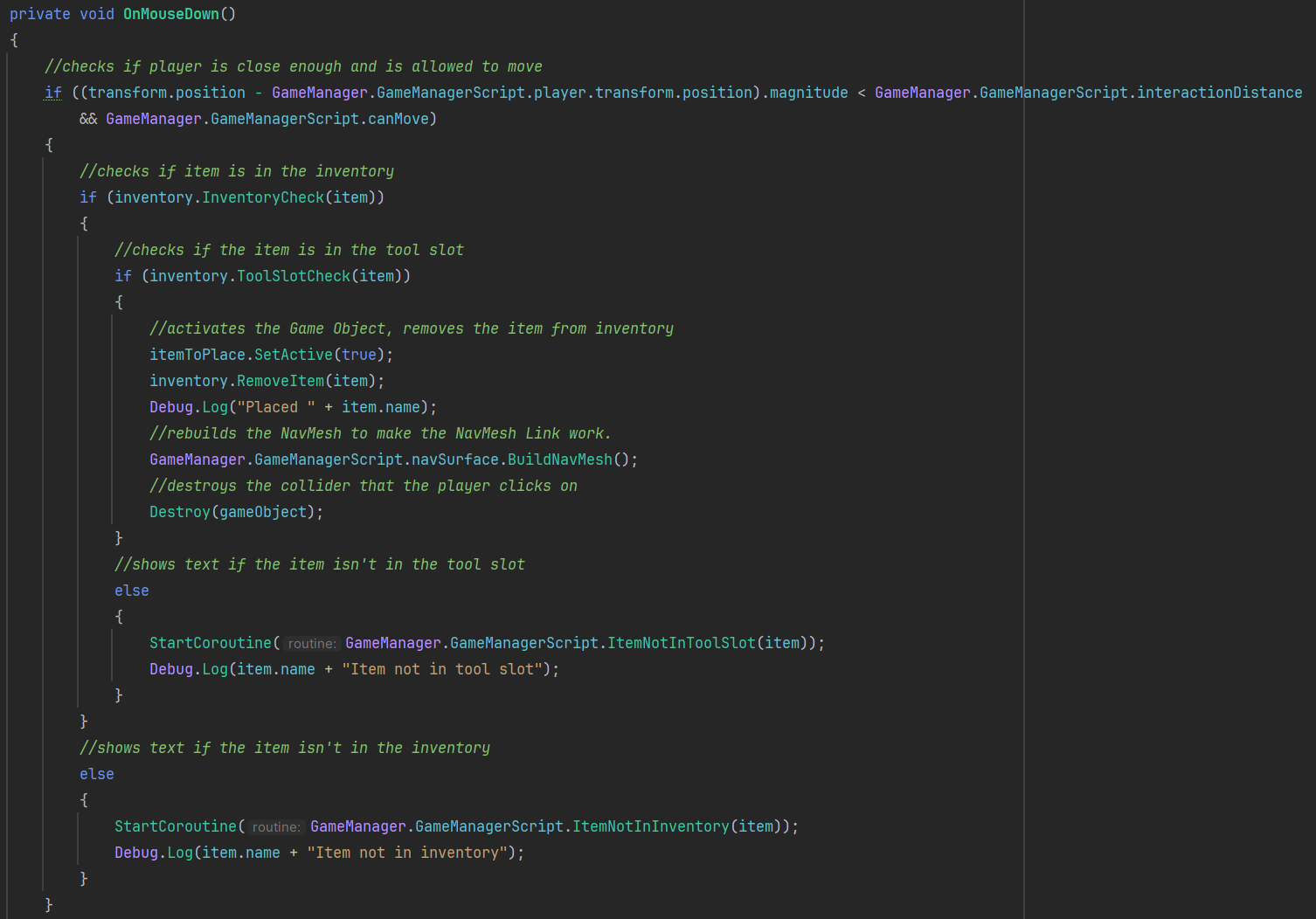The height and width of the screenshot is (919, 1316).
Task: Click the first 'else' keyword for tool slot
Action: pyautogui.click(x=132, y=591)
